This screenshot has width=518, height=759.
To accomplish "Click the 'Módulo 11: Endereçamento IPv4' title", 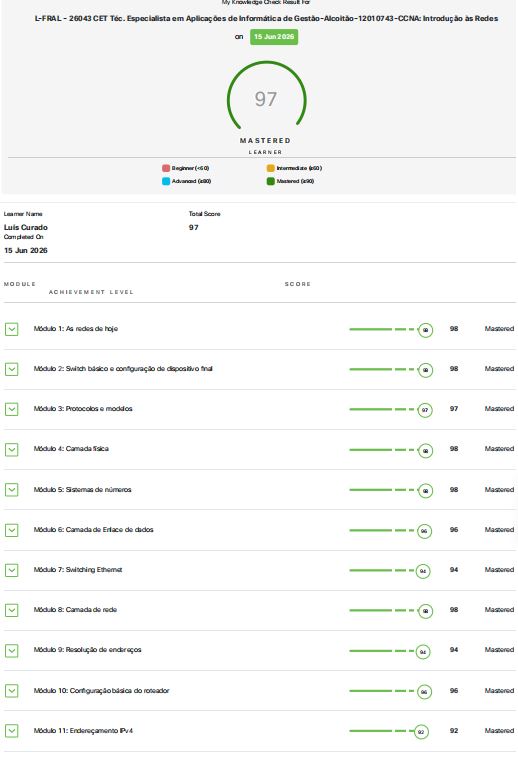I will pos(83,730).
